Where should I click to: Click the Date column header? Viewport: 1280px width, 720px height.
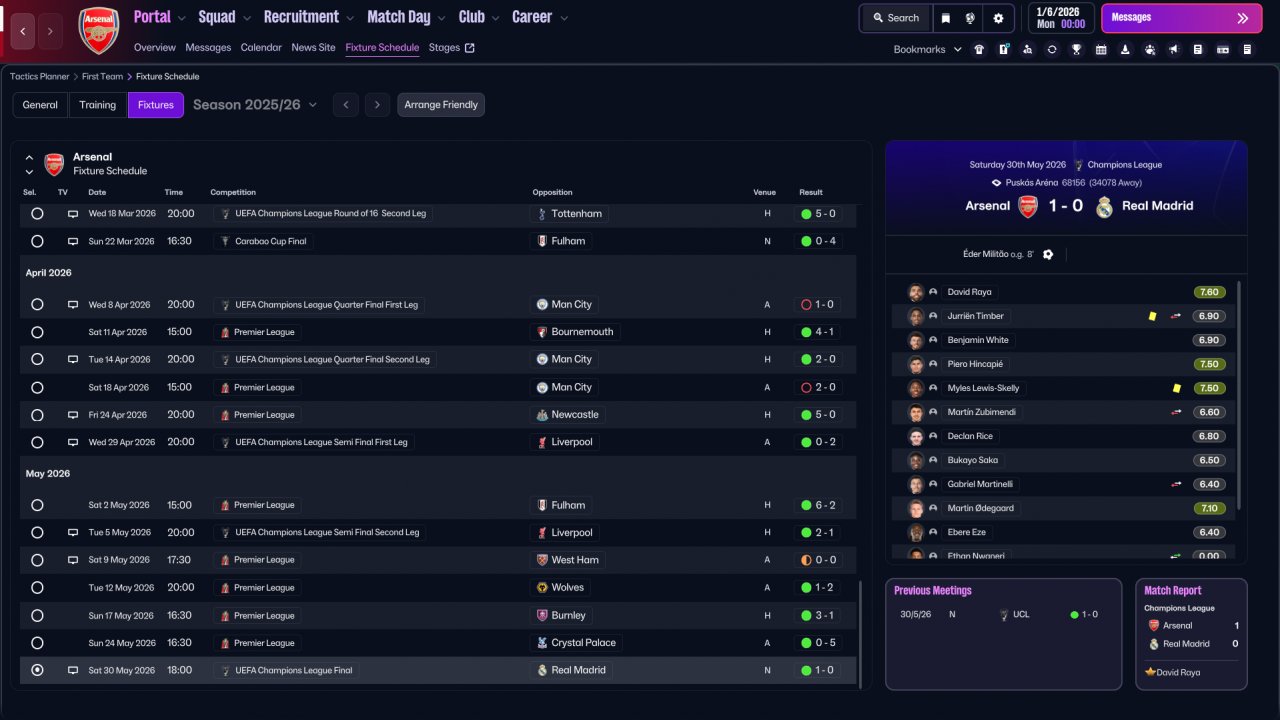coord(97,192)
